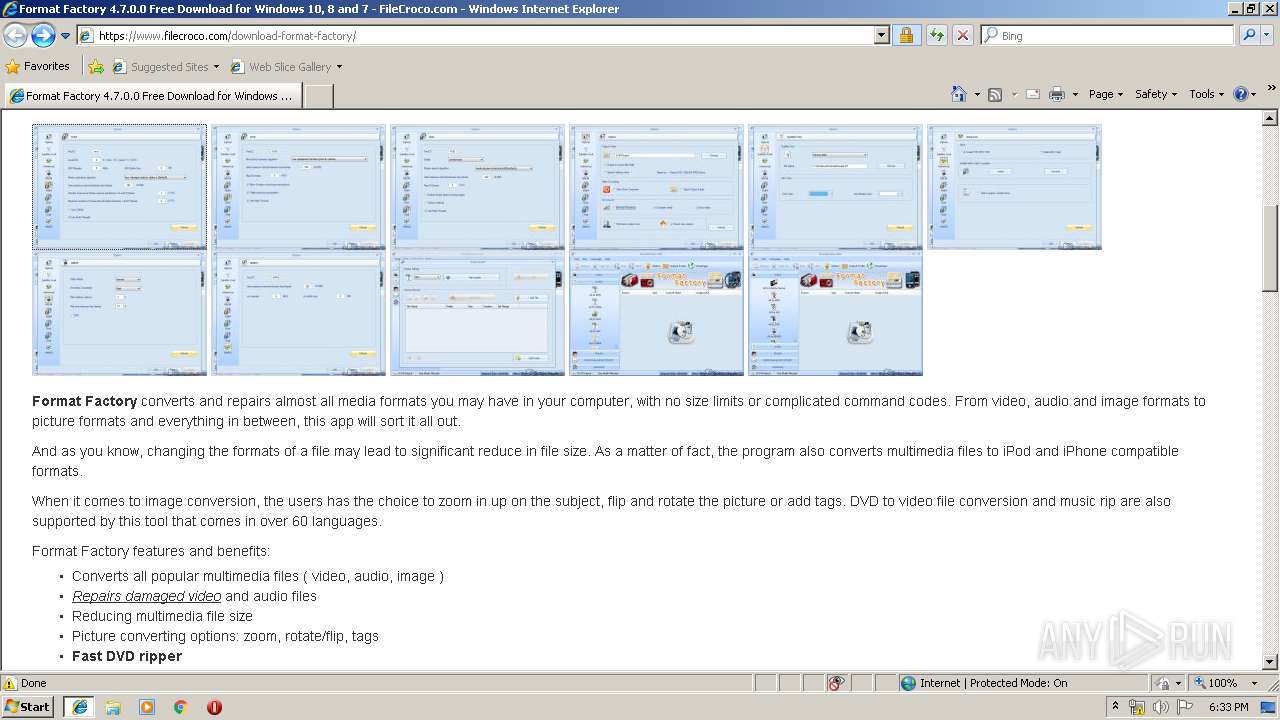Open the recent pages history dropdown
This screenshot has height=720, width=1280.
click(x=65, y=36)
